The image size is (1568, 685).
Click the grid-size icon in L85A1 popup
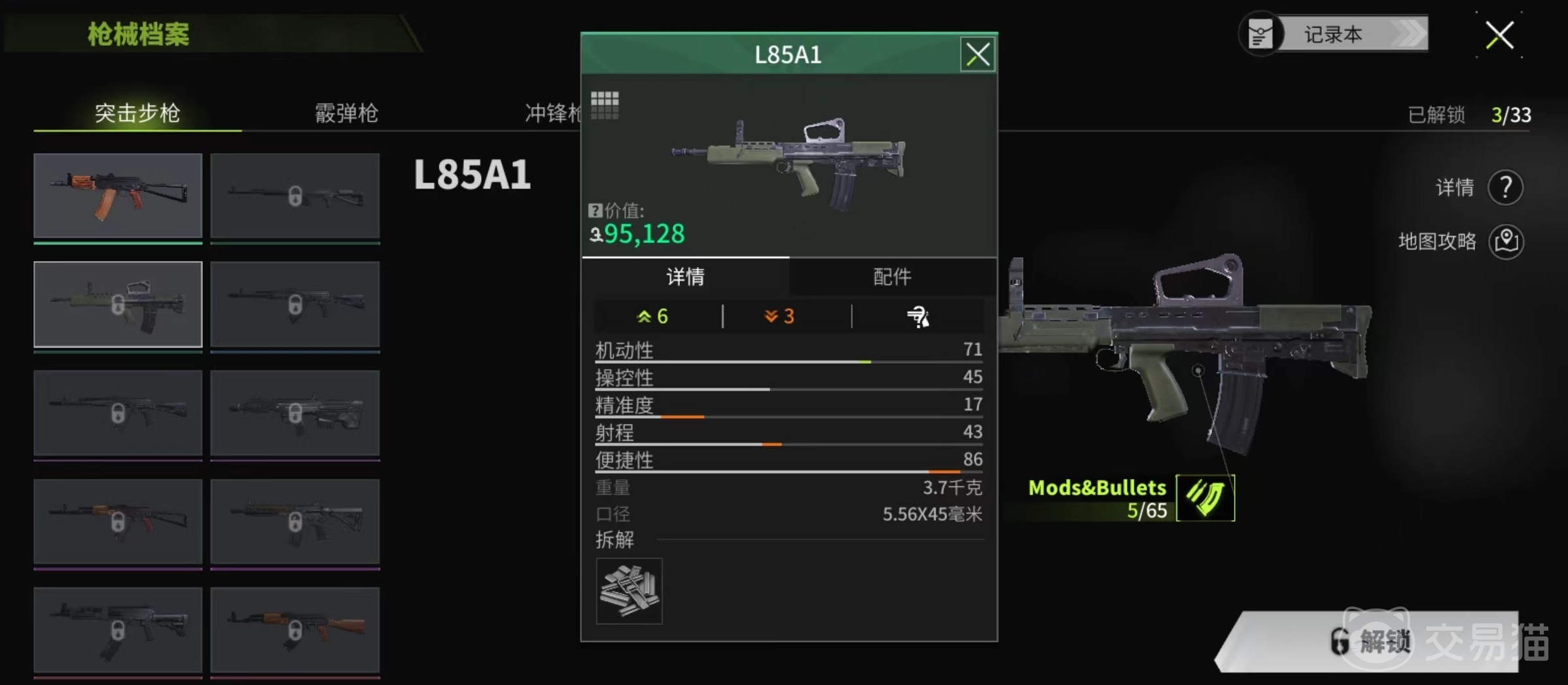[x=605, y=105]
